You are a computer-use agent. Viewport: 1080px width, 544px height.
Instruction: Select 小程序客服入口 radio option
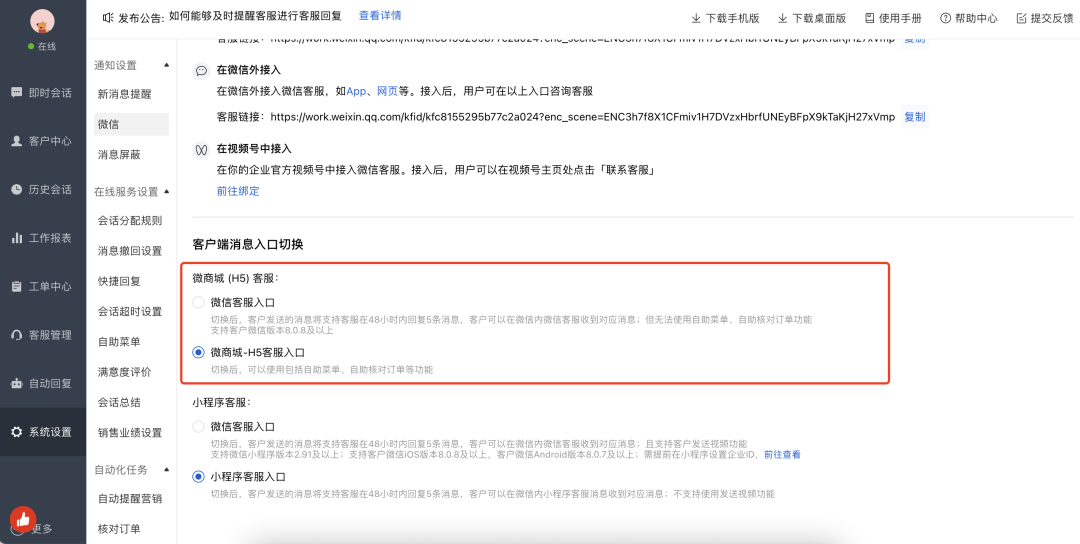[x=198, y=477]
